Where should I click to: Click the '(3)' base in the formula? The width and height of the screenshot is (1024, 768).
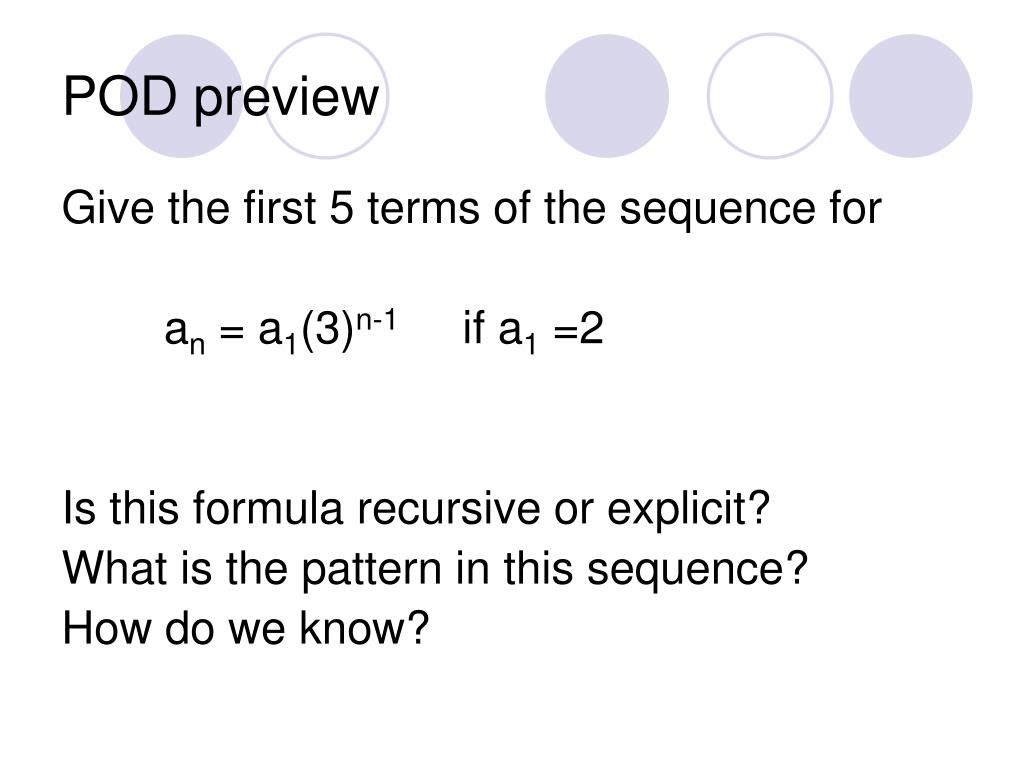pyautogui.click(x=327, y=330)
